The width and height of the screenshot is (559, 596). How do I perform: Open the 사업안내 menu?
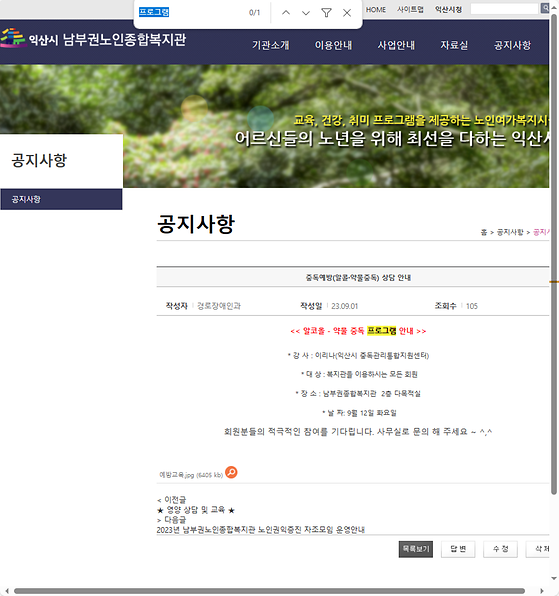(396, 45)
